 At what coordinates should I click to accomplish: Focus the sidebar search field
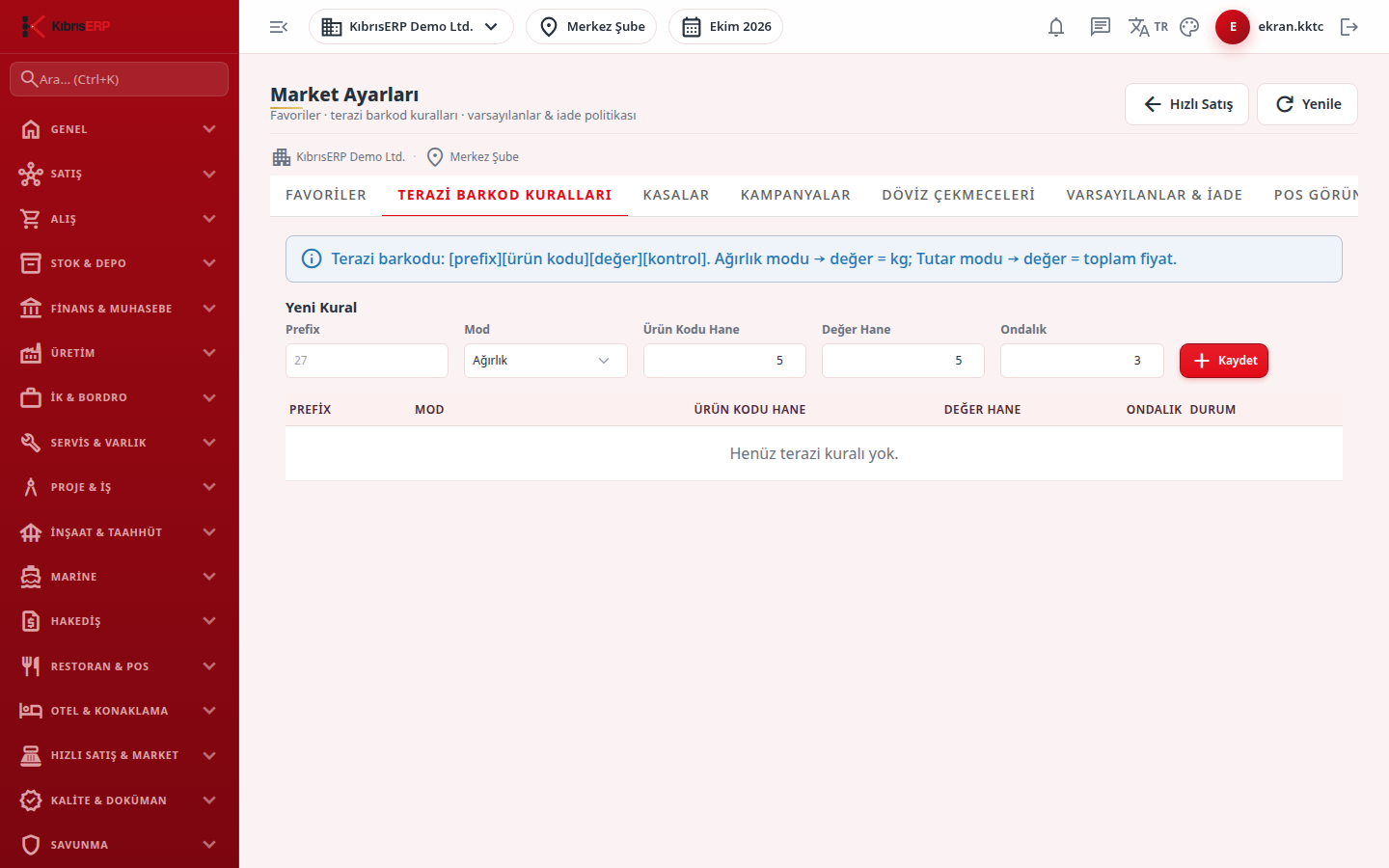click(x=120, y=79)
